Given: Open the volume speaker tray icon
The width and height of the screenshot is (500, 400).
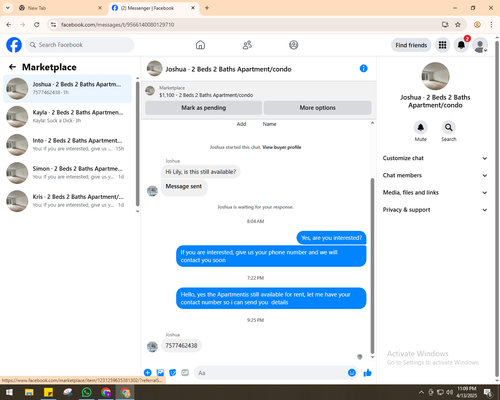Looking at the screenshot, I should [450, 392].
